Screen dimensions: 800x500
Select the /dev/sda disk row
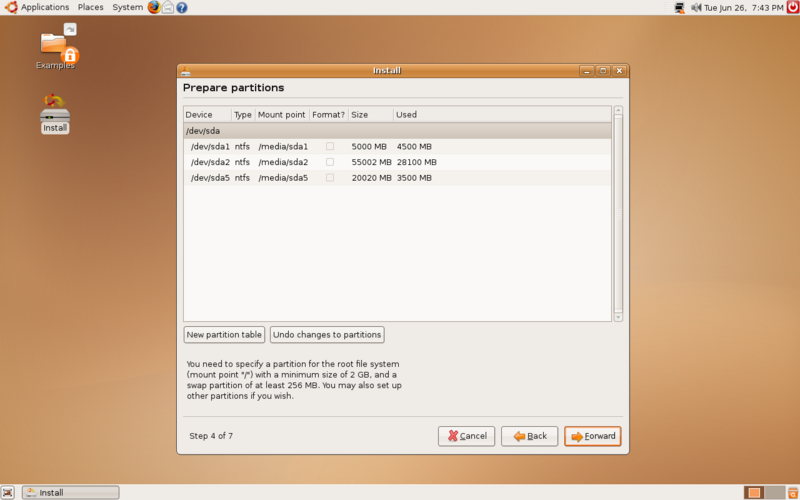point(397,131)
